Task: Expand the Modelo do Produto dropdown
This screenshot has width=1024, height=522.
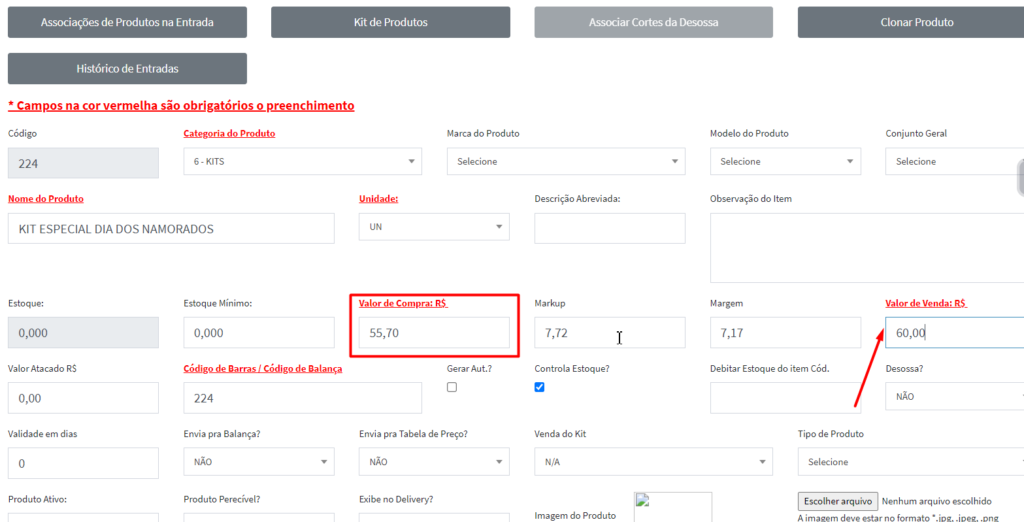Action: [785, 162]
